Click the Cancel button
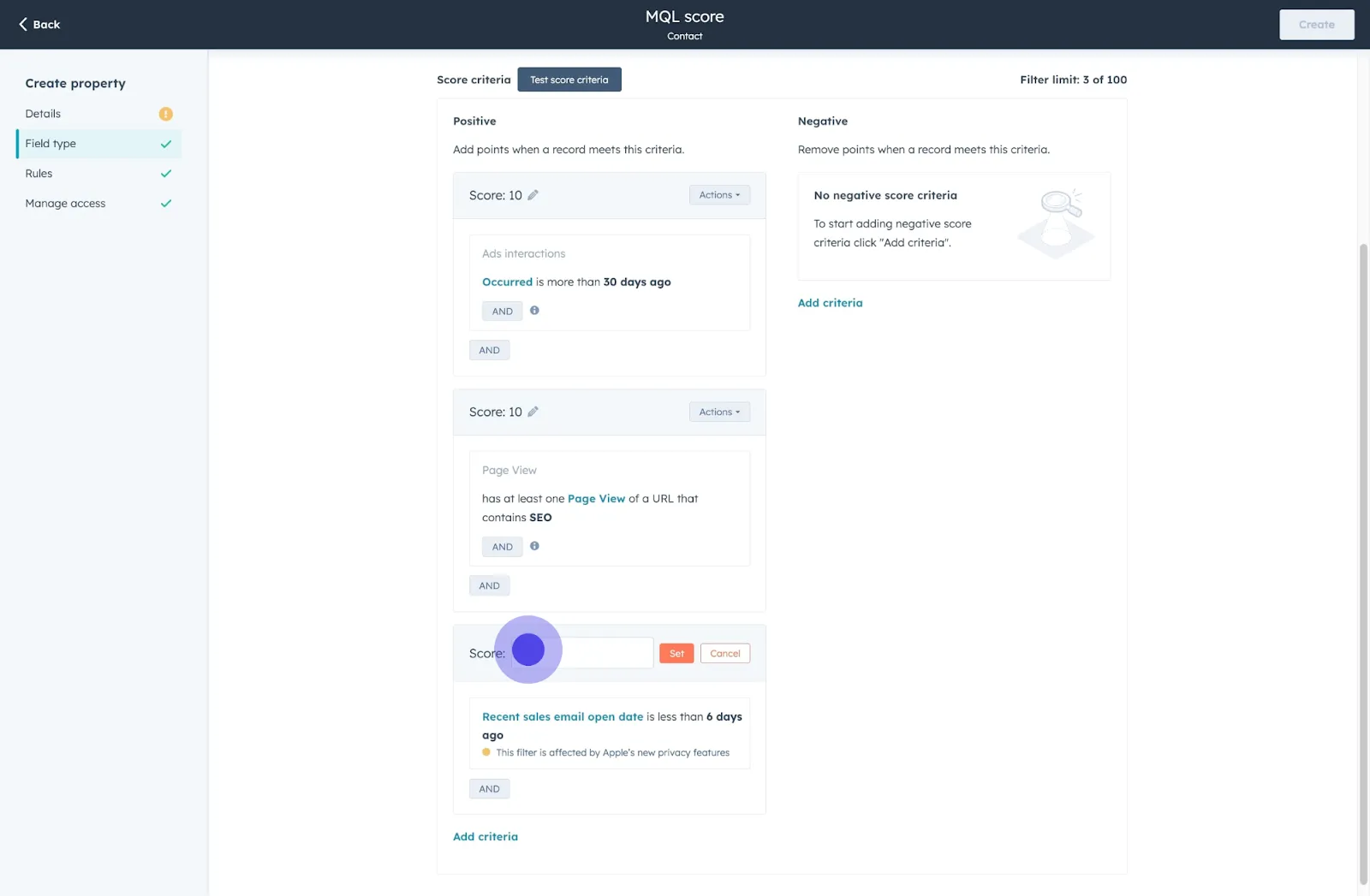Viewport: 1370px width, 896px height. click(725, 654)
